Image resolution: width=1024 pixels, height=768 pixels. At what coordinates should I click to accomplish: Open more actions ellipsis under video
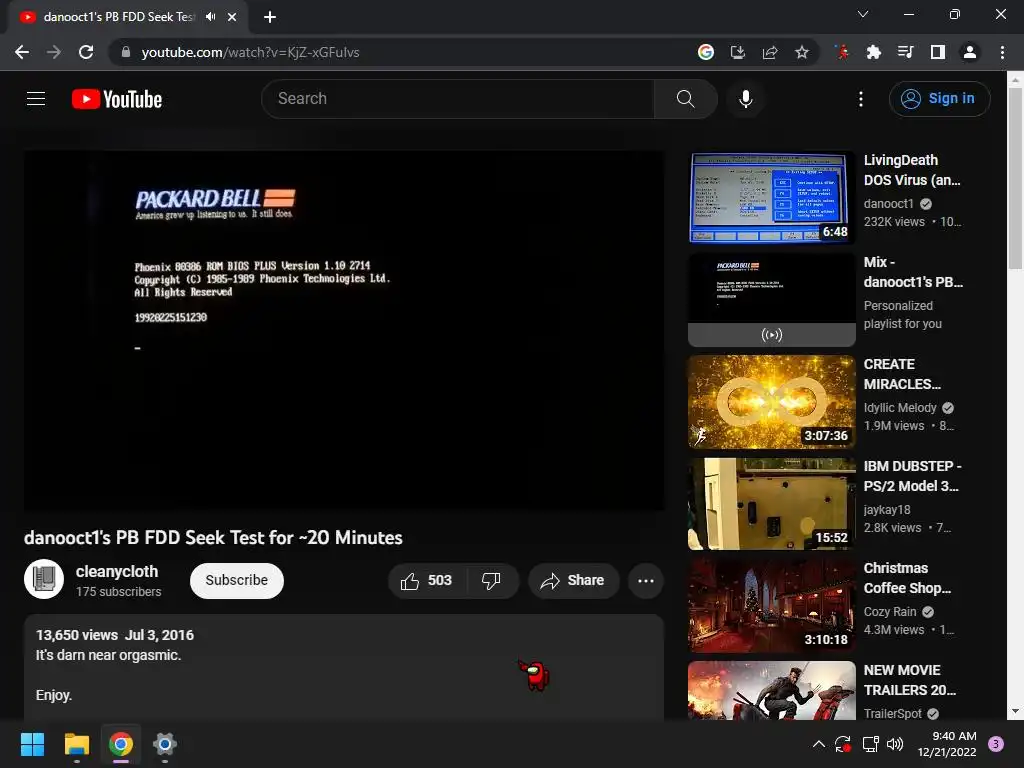645,581
